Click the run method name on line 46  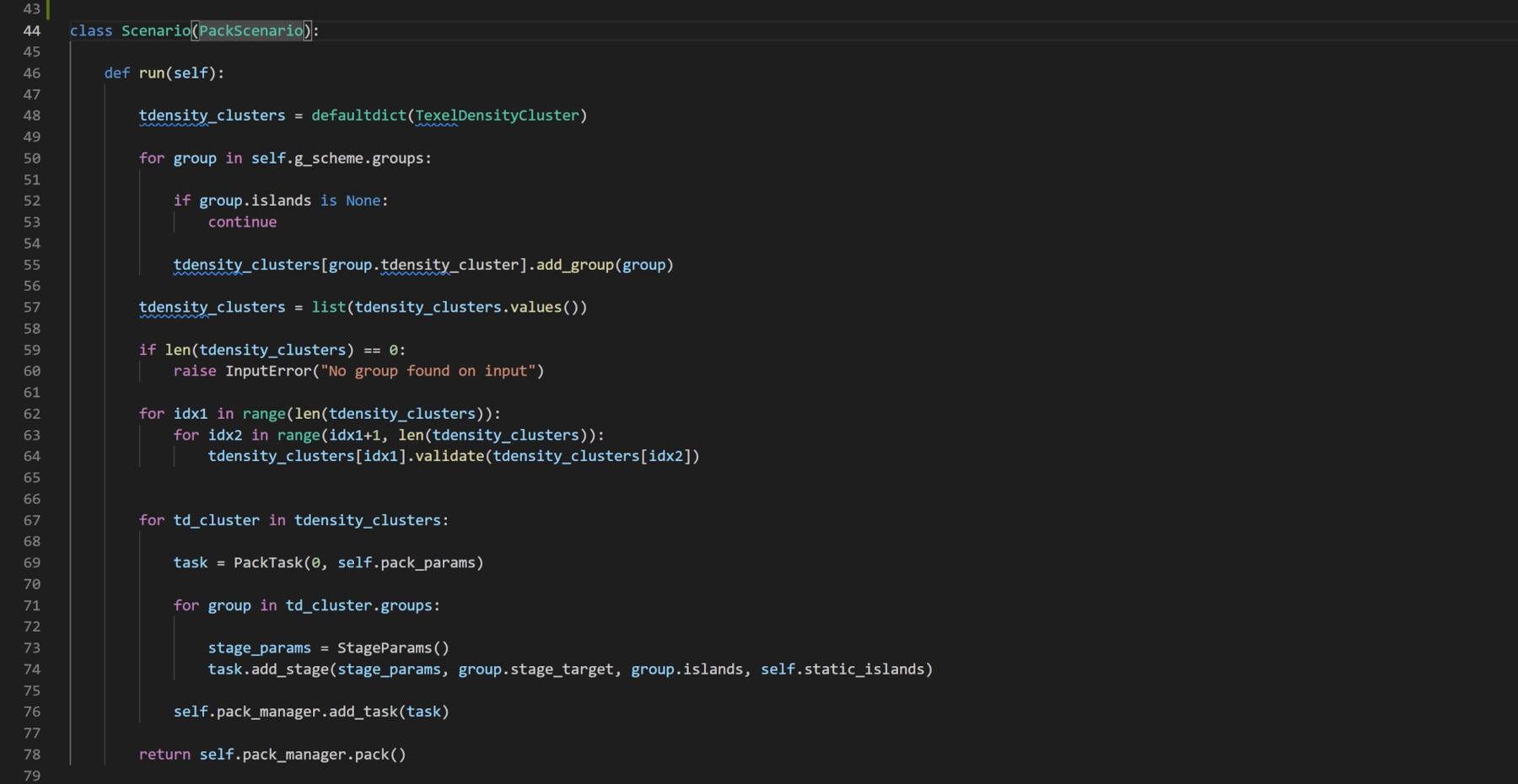point(152,73)
